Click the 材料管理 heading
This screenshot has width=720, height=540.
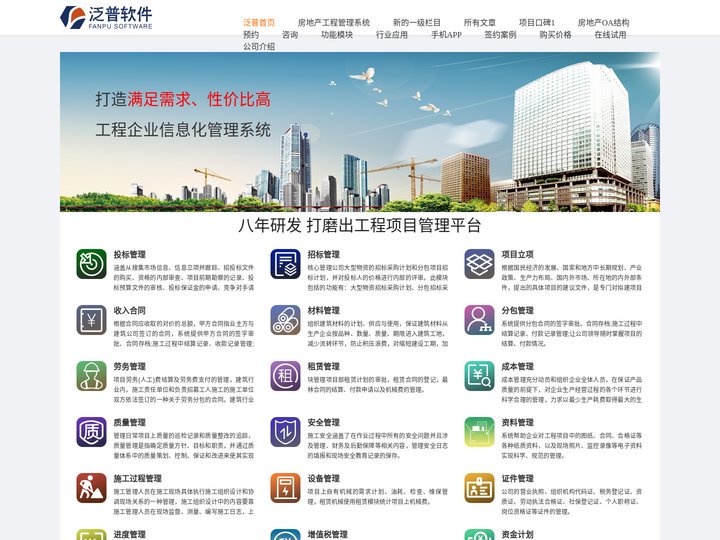324,310
